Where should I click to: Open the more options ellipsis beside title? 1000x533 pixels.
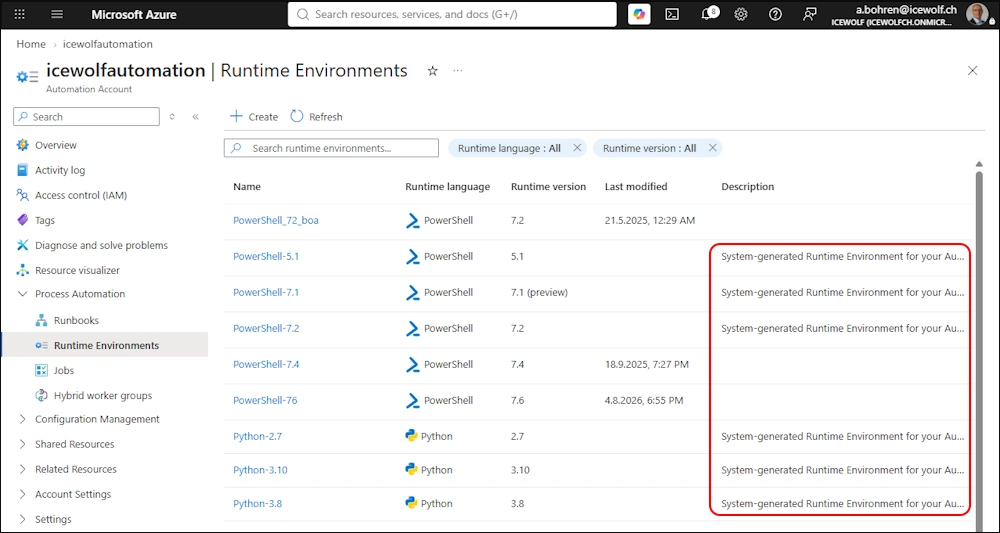pos(458,70)
